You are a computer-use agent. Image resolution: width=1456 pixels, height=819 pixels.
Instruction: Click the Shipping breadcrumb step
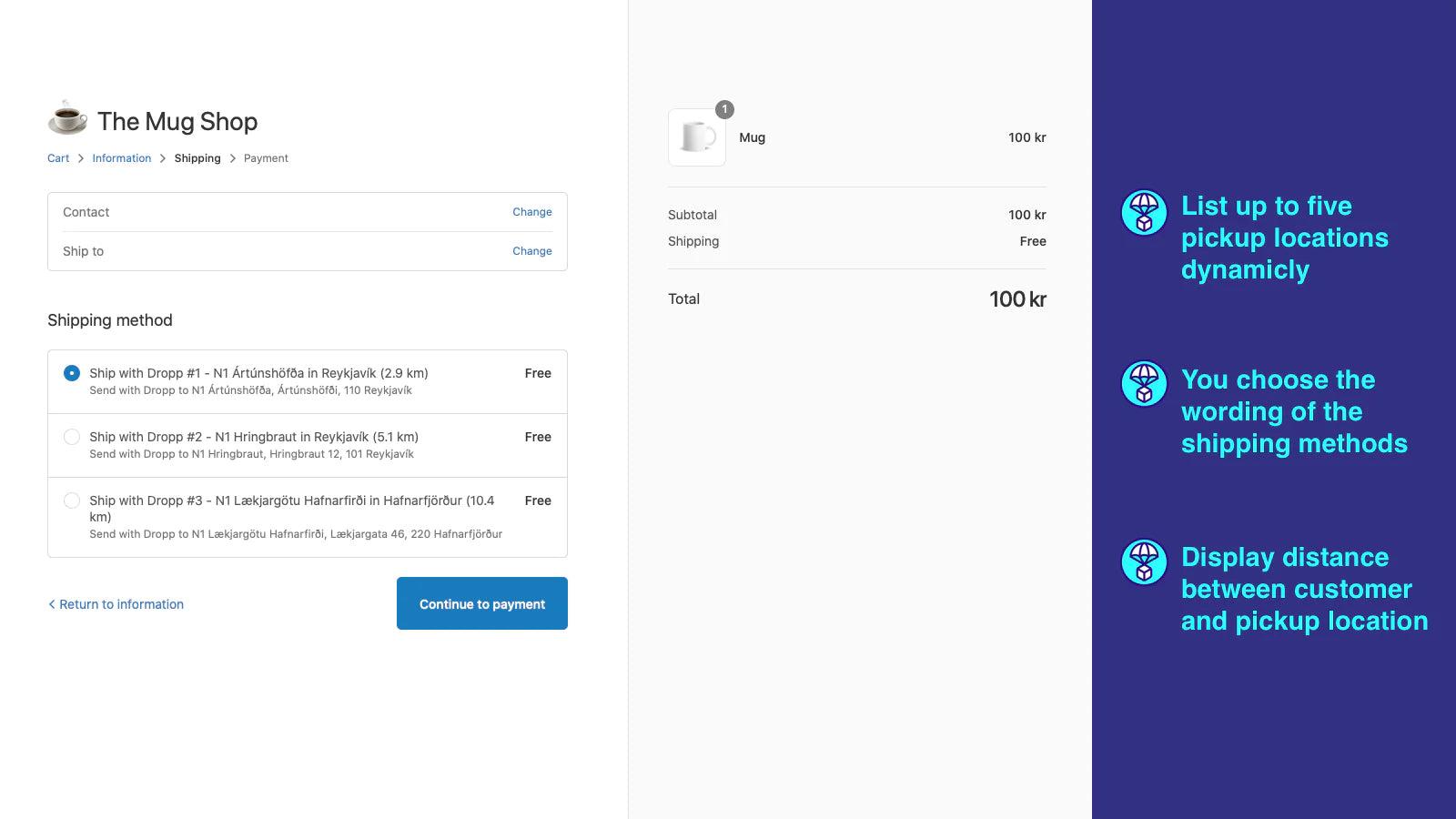click(x=197, y=158)
